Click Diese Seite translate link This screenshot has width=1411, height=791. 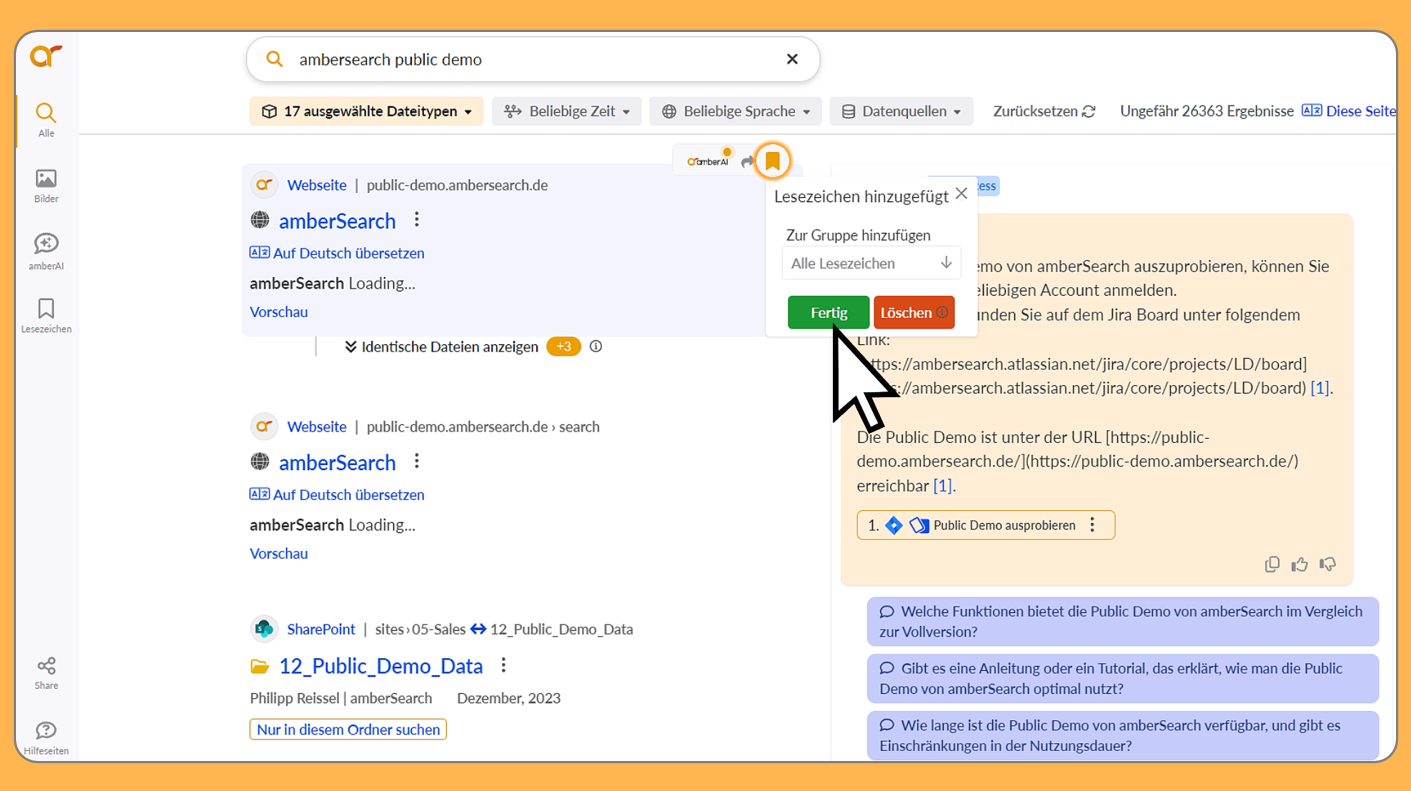click(x=1348, y=111)
